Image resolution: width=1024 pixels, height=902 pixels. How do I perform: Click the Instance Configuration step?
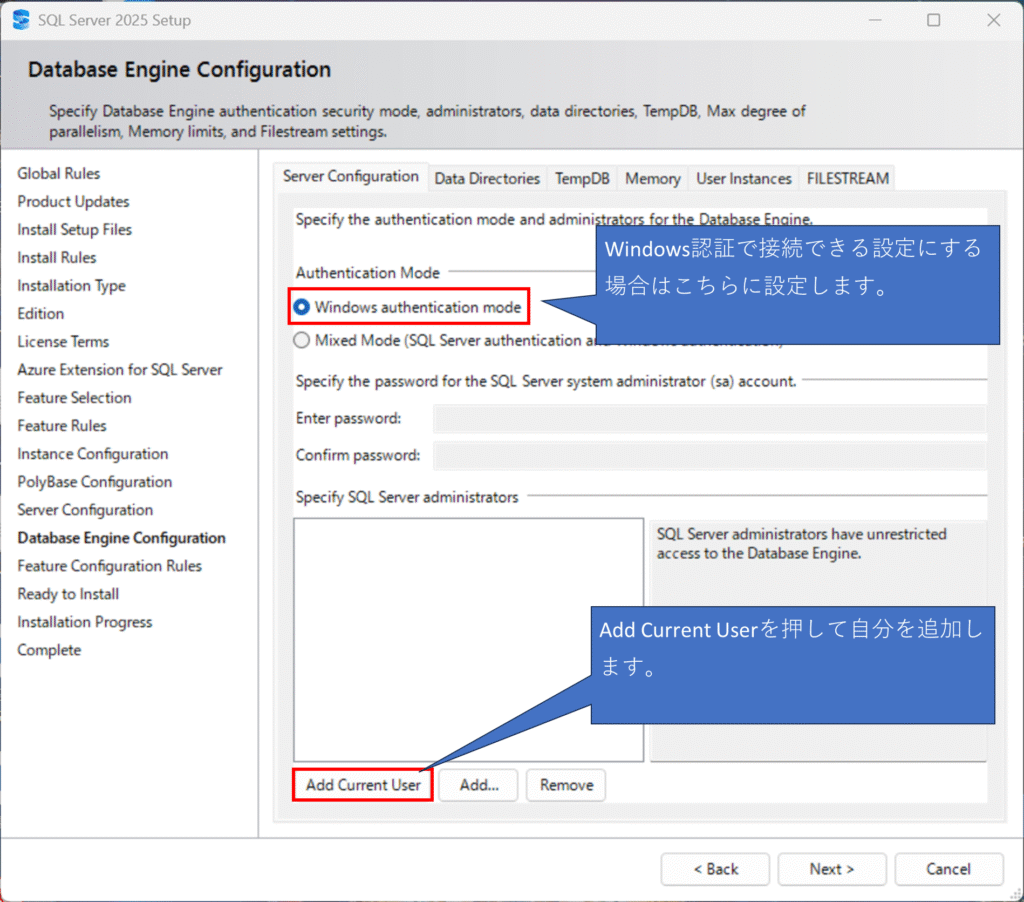point(93,455)
